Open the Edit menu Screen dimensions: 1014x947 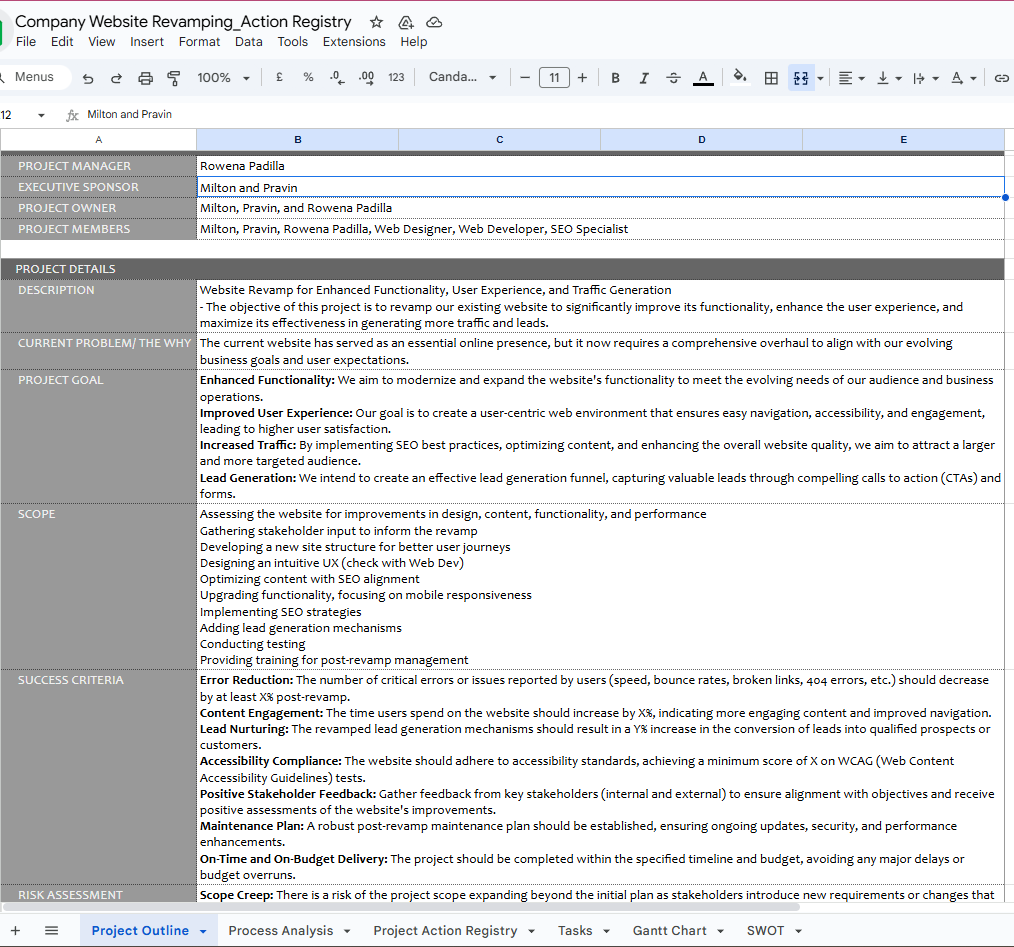(x=62, y=41)
